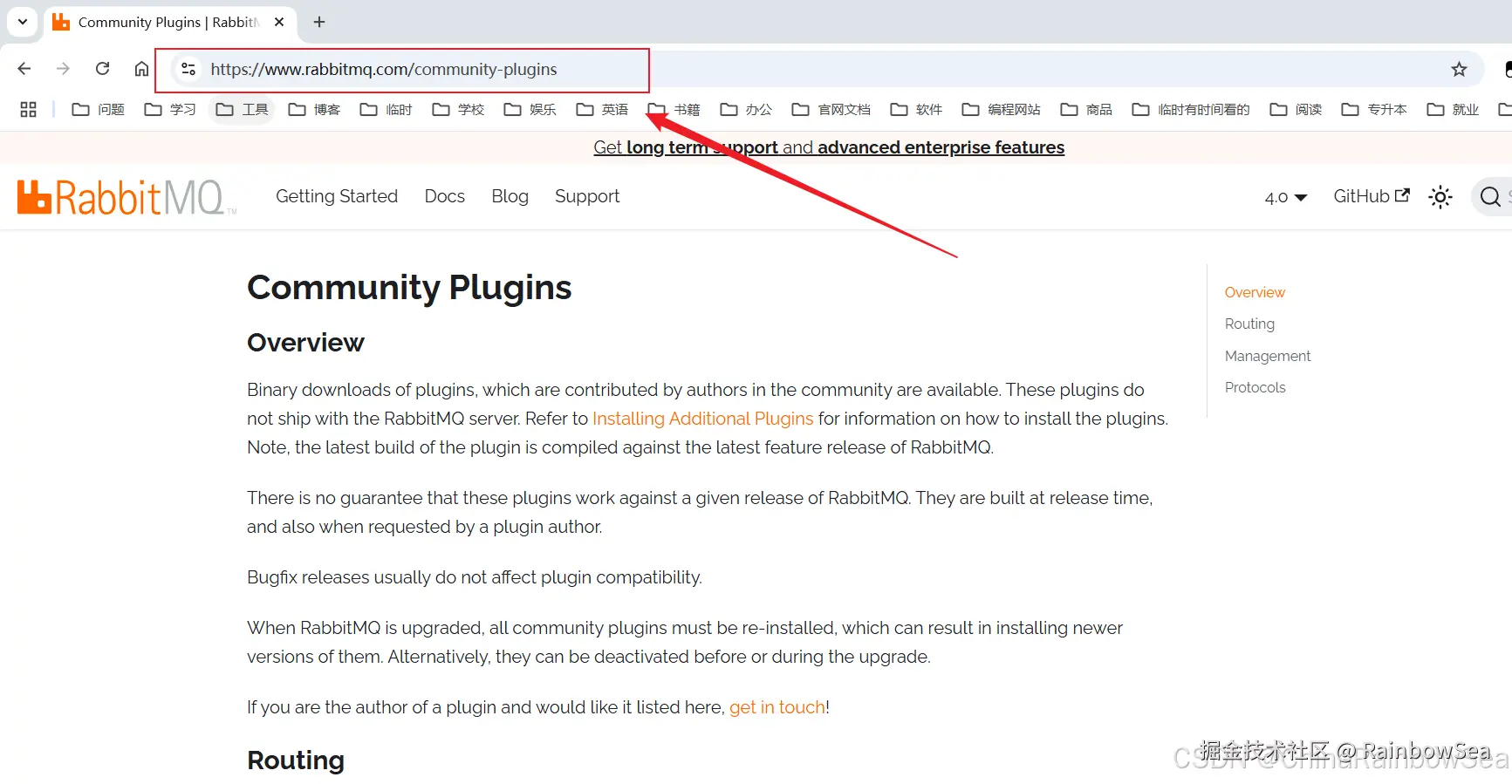Open the 学习 bookmark folder

[170, 109]
